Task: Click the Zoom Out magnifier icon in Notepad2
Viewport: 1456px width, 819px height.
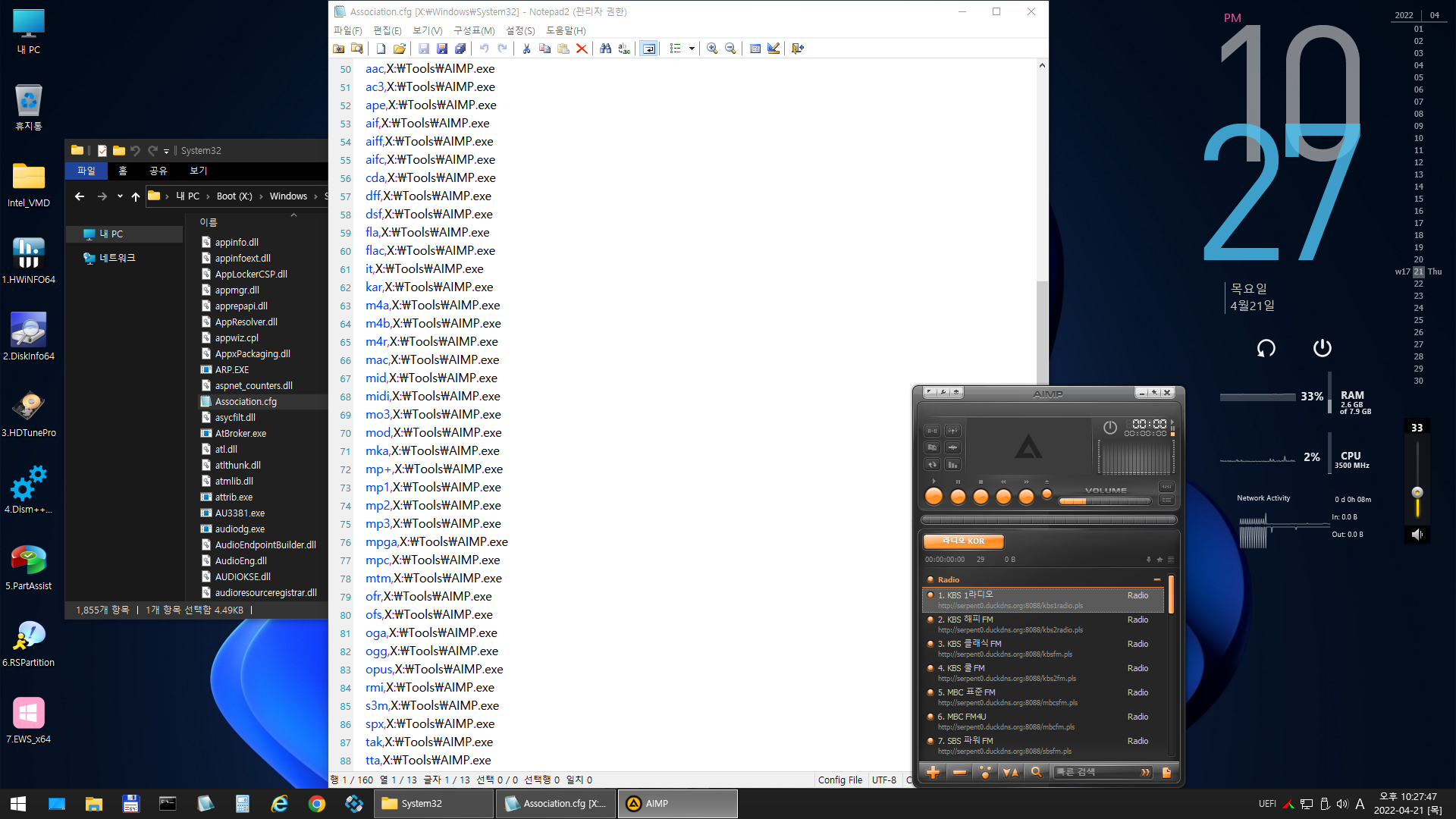Action: click(x=730, y=49)
